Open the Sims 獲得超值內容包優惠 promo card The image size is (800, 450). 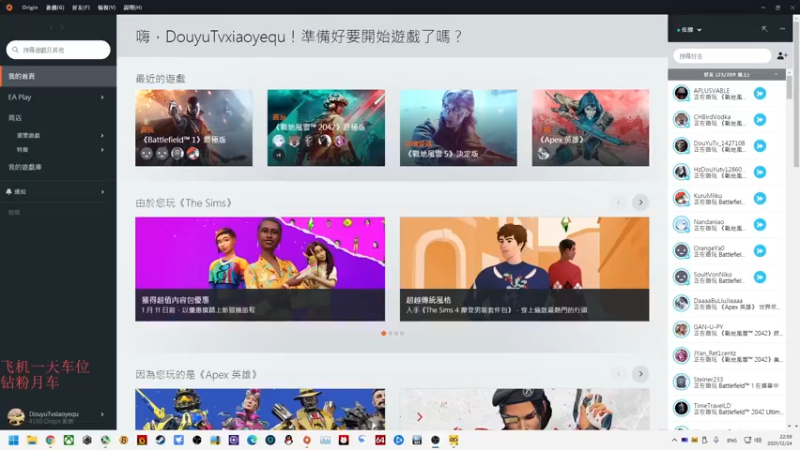point(260,269)
